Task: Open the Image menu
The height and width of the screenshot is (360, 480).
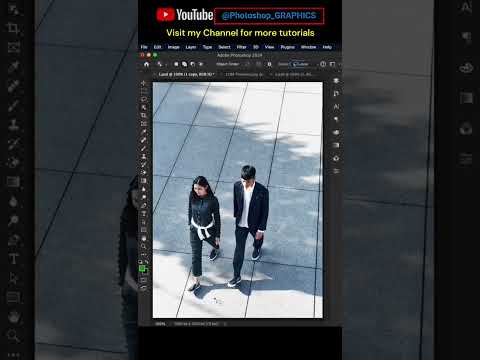Action: pos(173,47)
